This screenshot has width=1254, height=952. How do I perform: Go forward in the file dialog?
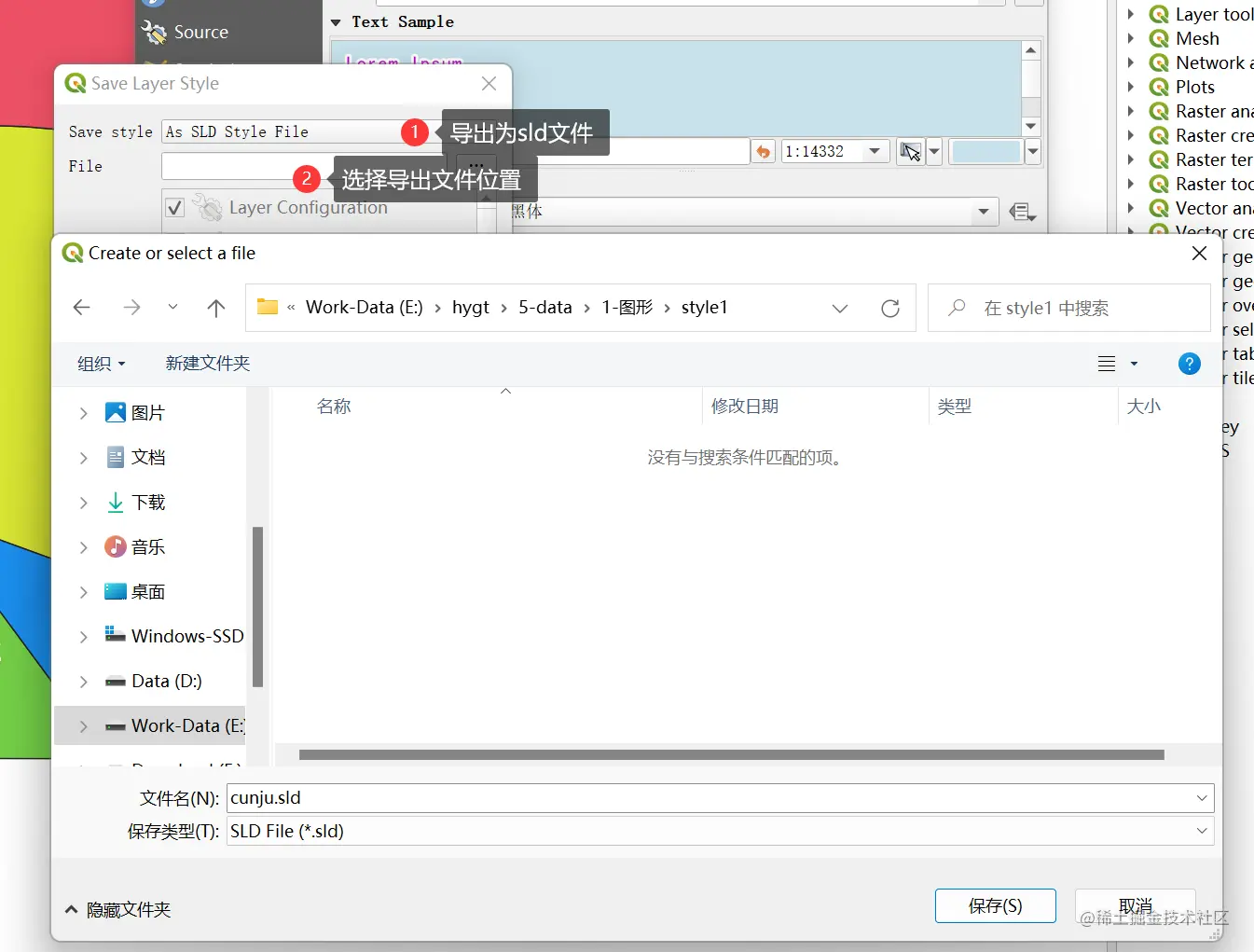coord(131,308)
